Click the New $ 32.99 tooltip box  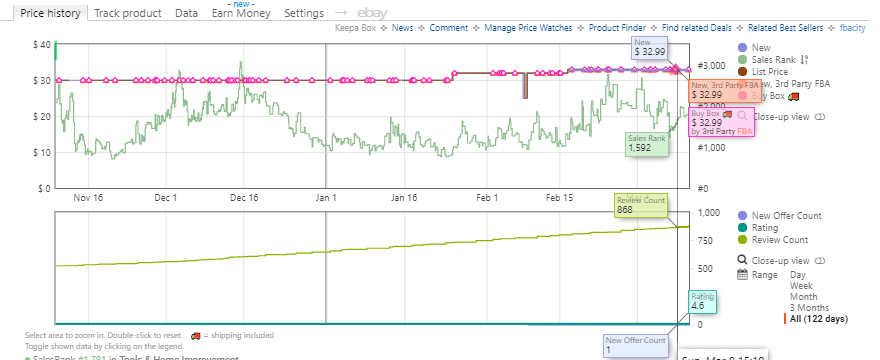click(650, 48)
